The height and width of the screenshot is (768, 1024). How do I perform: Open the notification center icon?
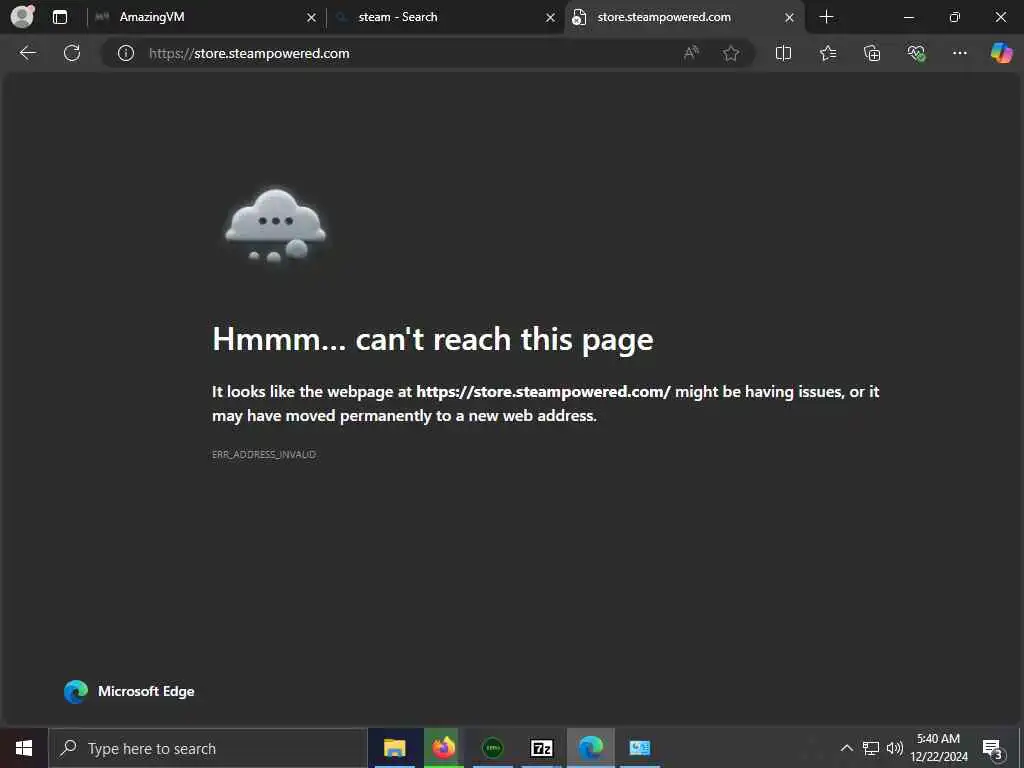[992, 748]
